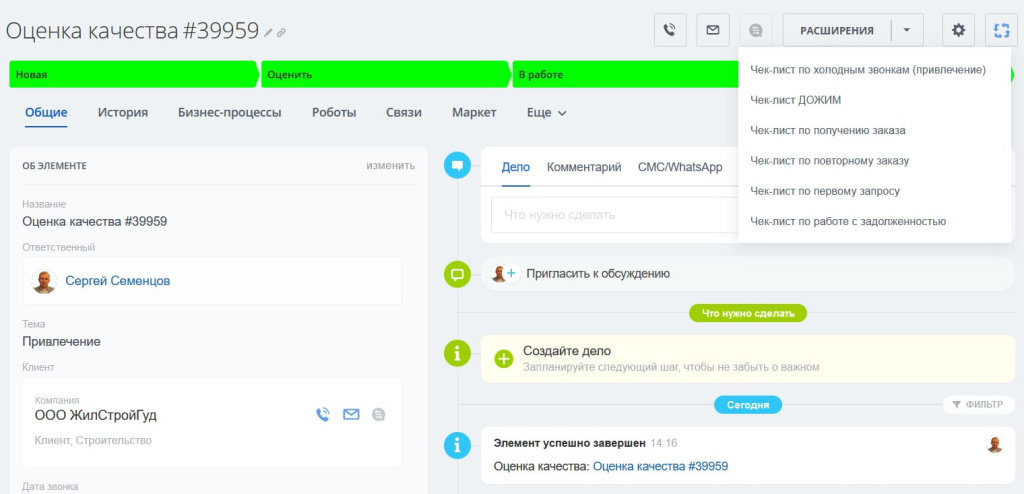Click plus avatar icon to invite participant
Viewport: 1024px width, 494px height.
(x=511, y=274)
